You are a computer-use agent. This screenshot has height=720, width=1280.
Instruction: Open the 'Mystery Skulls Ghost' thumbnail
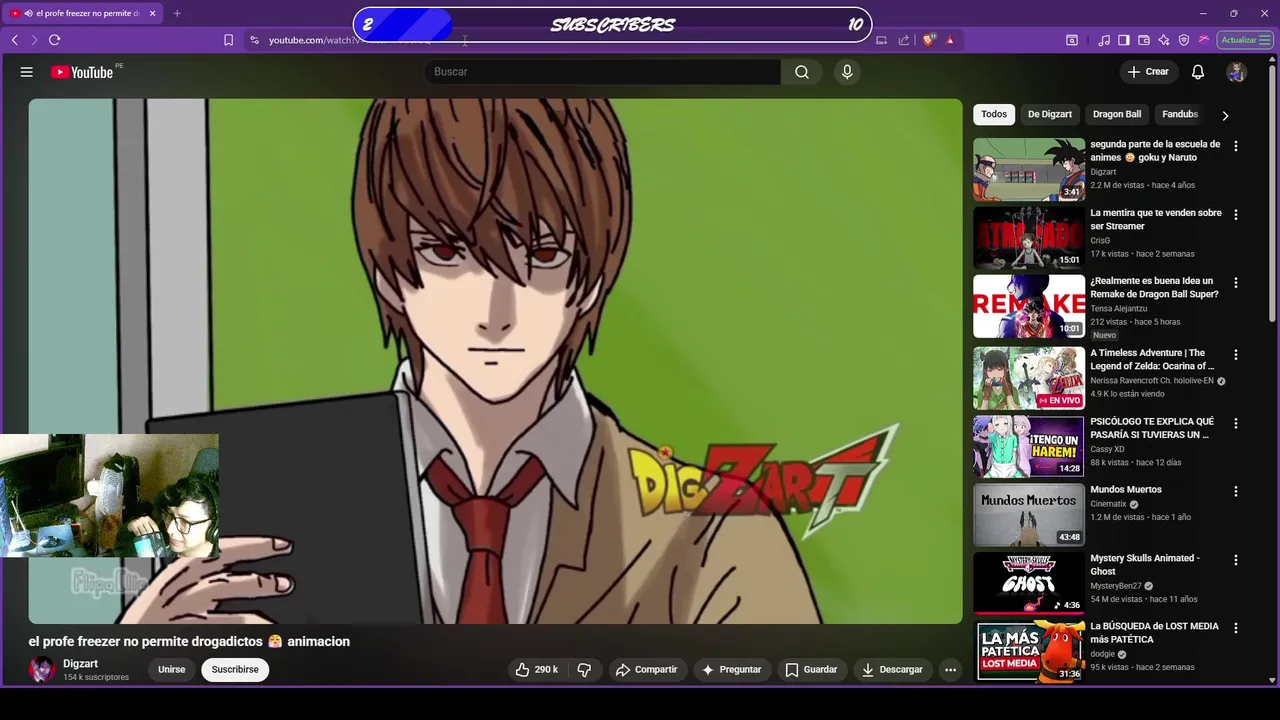[x=1029, y=583]
